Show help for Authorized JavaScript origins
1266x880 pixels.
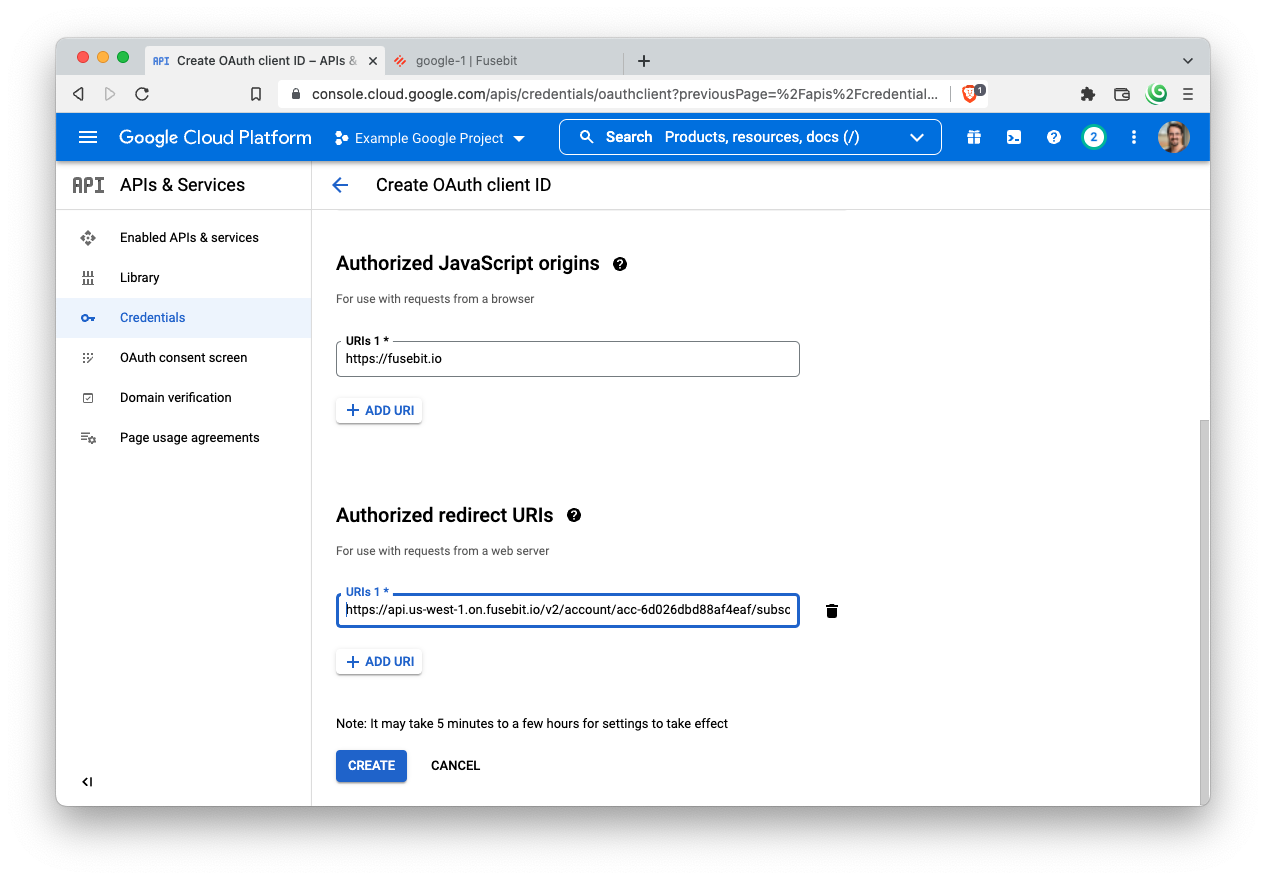click(x=620, y=264)
